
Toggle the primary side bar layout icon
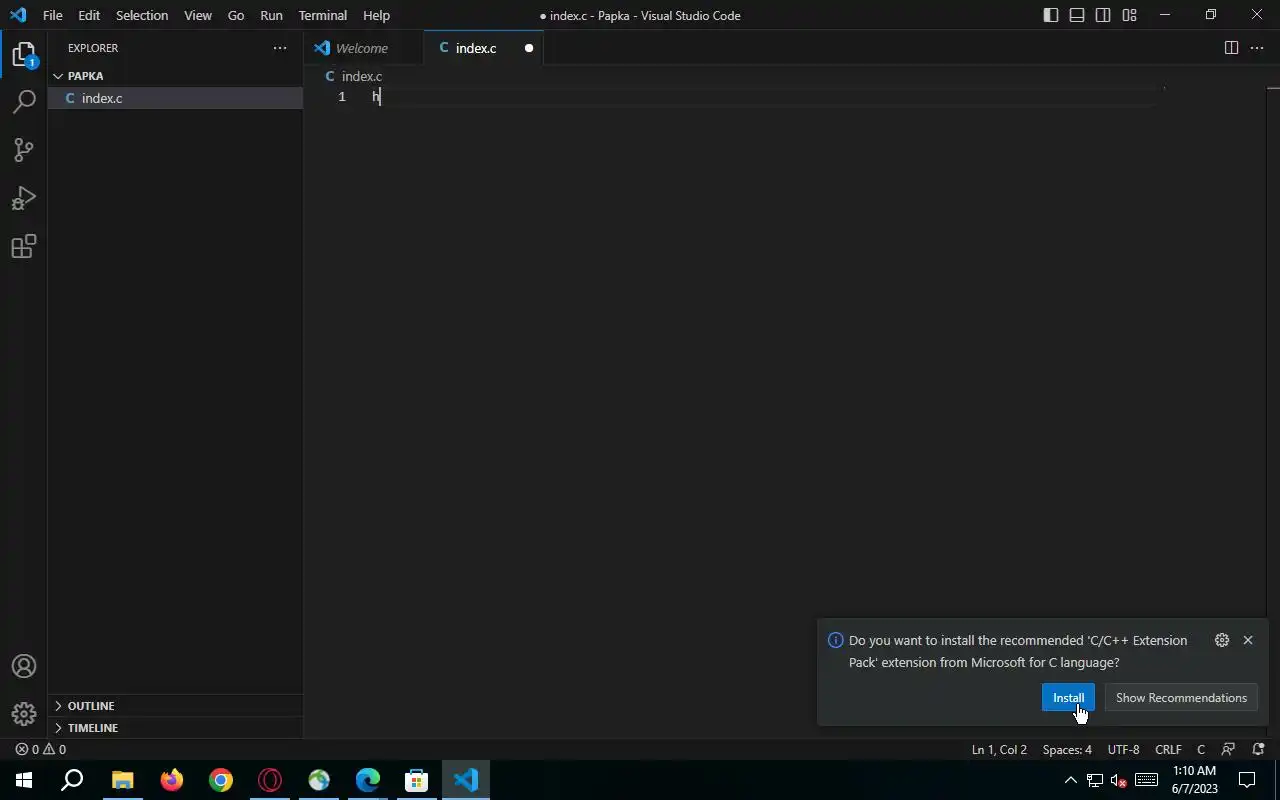(x=1051, y=15)
